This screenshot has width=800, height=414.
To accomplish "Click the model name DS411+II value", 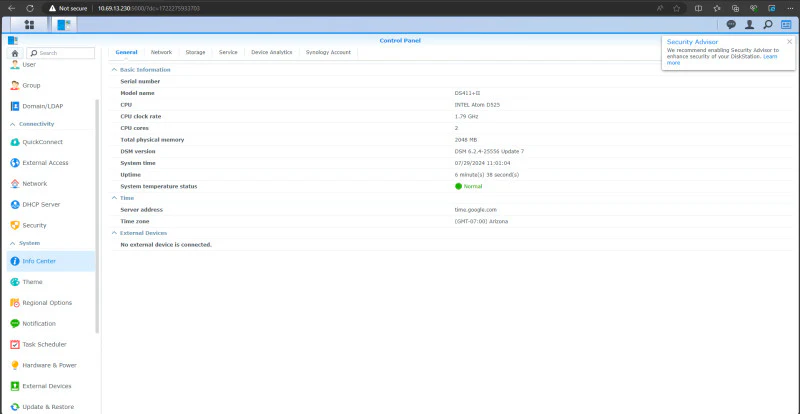I will coord(467,93).
